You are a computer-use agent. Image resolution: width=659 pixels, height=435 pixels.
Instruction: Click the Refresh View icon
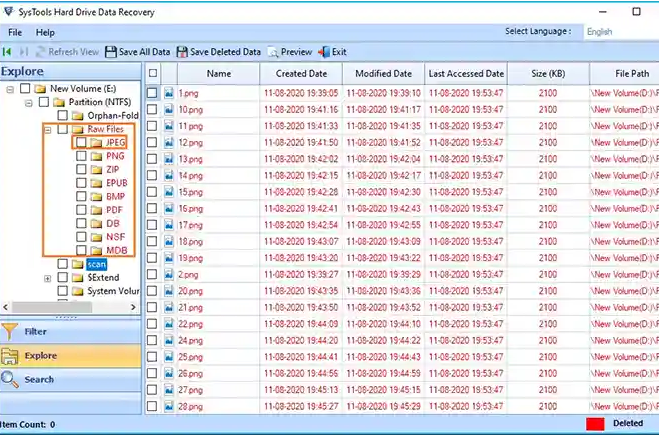tap(39, 52)
